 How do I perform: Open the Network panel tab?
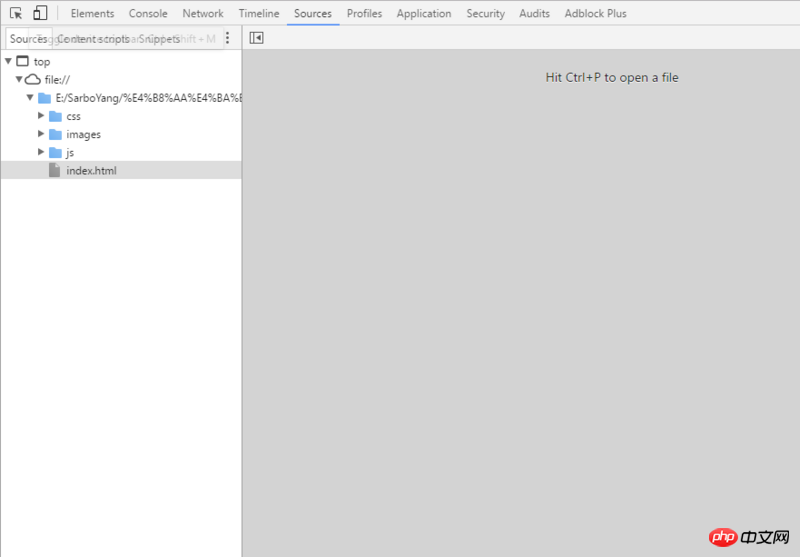(203, 13)
